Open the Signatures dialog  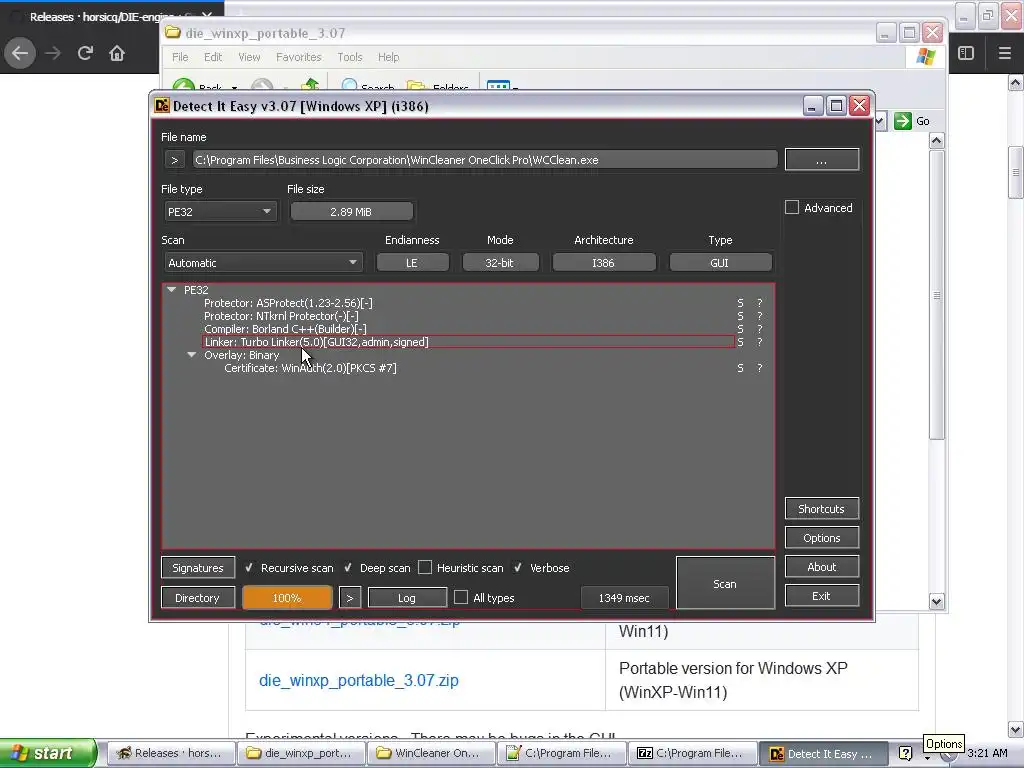pyautogui.click(x=198, y=568)
